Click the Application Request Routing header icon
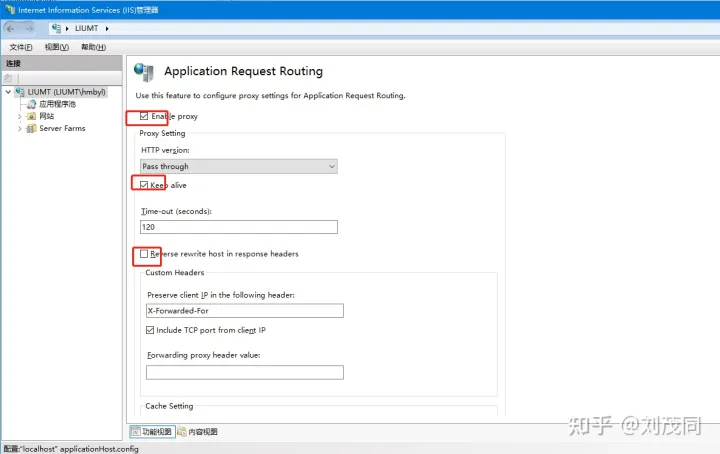Viewport: 720px width, 454px height. tap(144, 72)
